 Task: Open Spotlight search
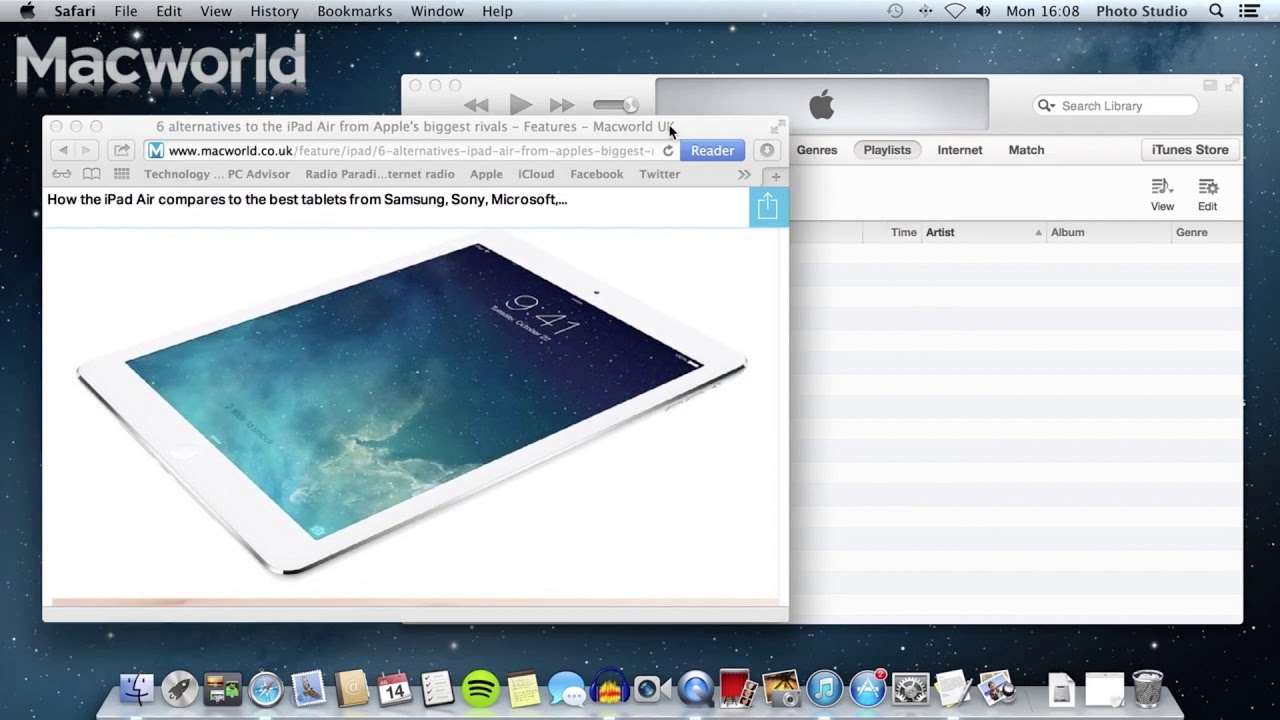pyautogui.click(x=1216, y=11)
